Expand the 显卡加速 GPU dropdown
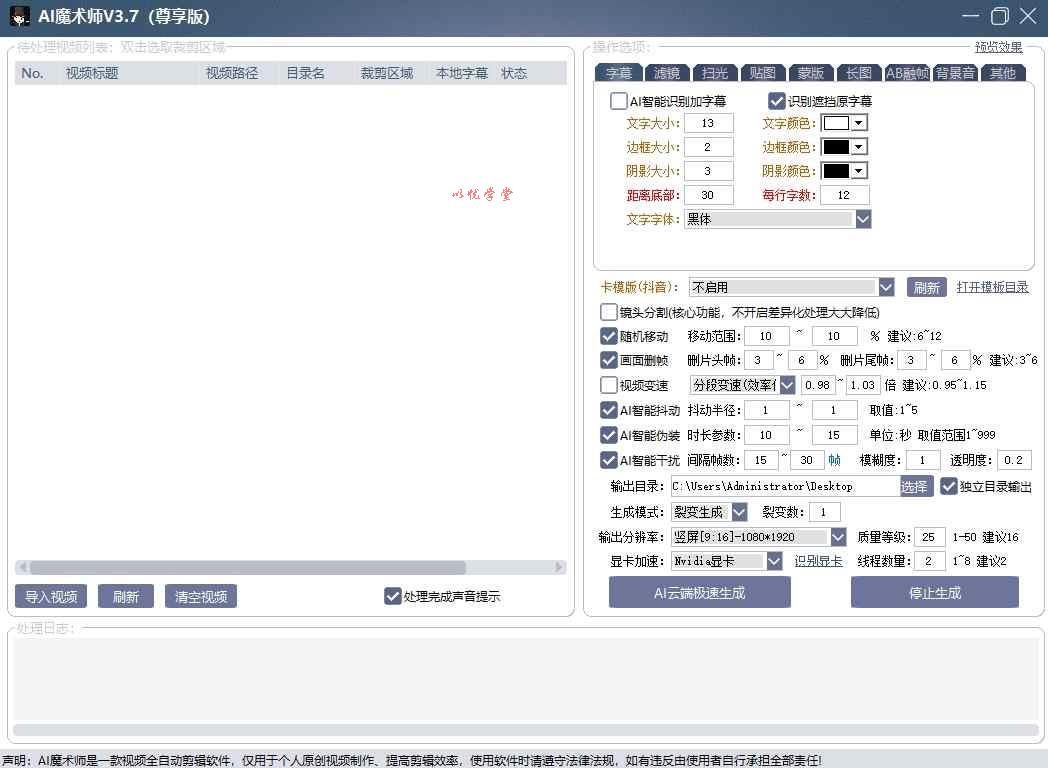Screen dimensions: 1048x768 click(x=774, y=562)
